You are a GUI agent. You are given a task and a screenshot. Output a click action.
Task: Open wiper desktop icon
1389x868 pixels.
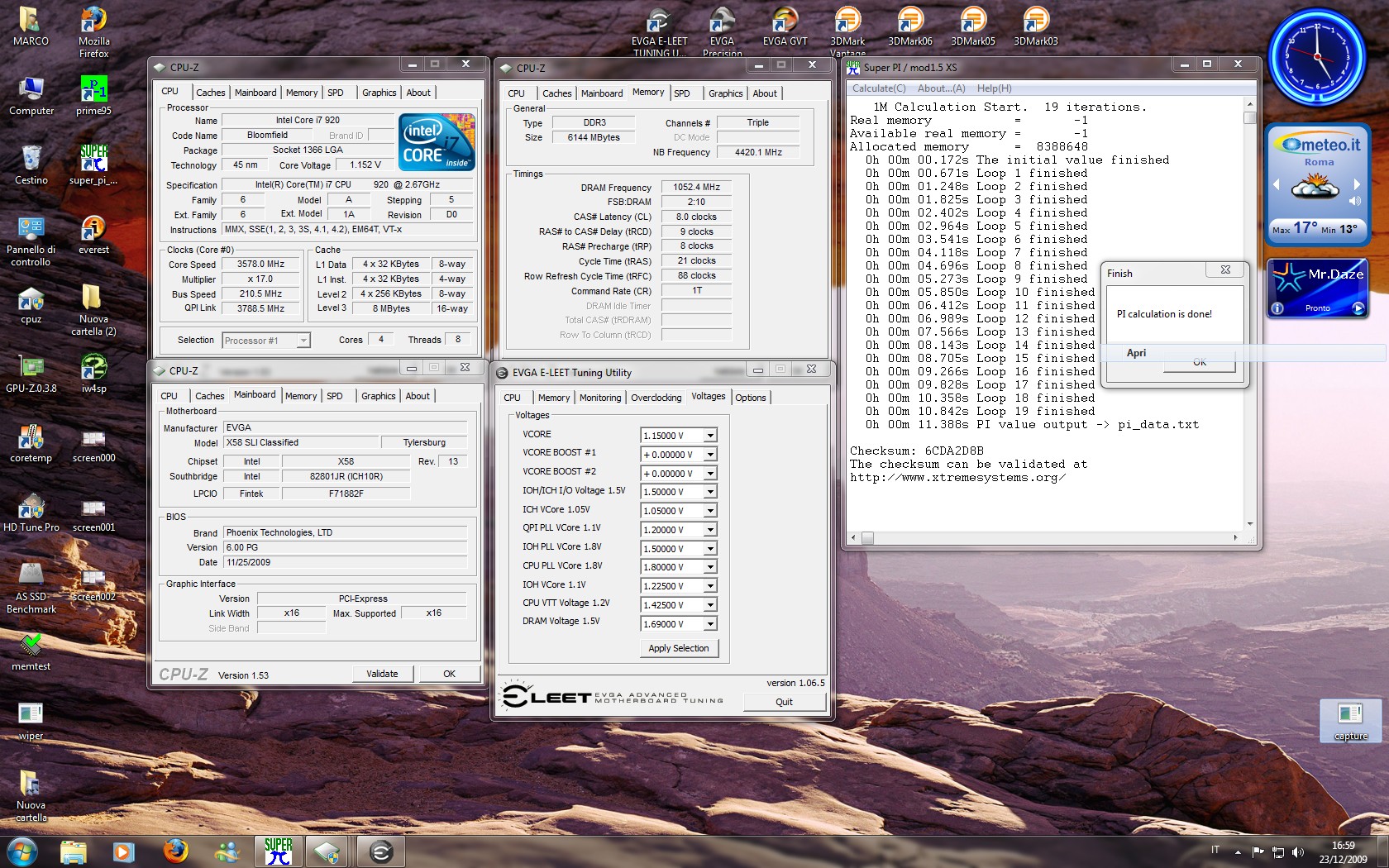point(31,721)
